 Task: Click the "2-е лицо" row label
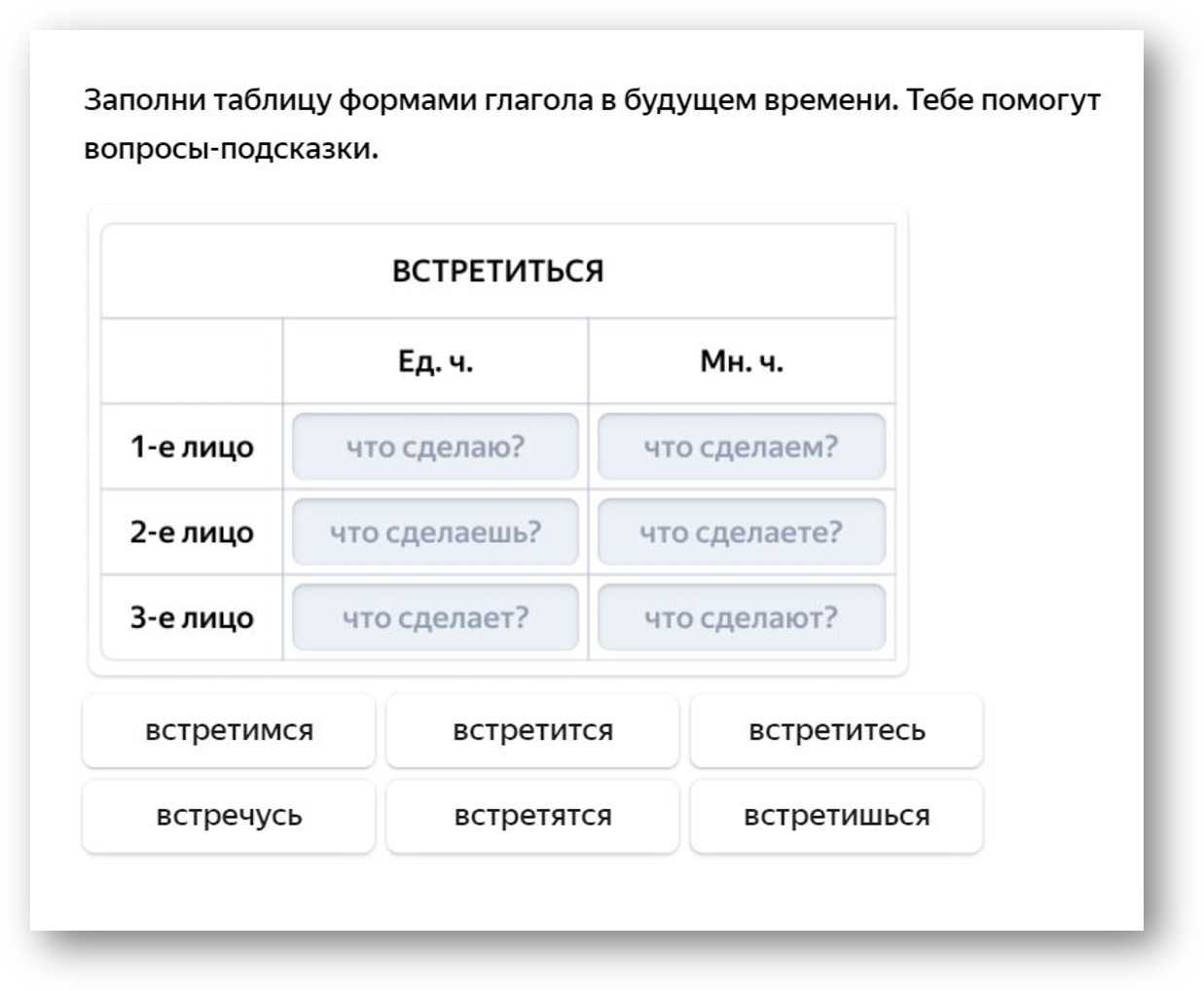pyautogui.click(x=192, y=532)
